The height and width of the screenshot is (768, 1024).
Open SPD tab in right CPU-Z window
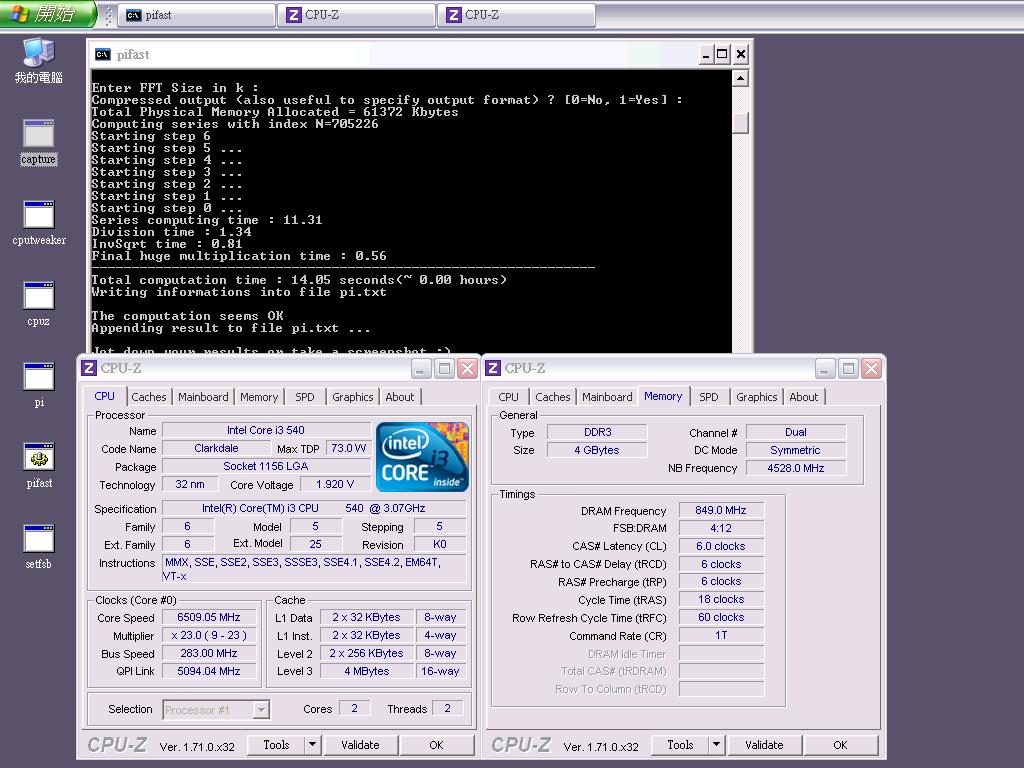pyautogui.click(x=709, y=397)
